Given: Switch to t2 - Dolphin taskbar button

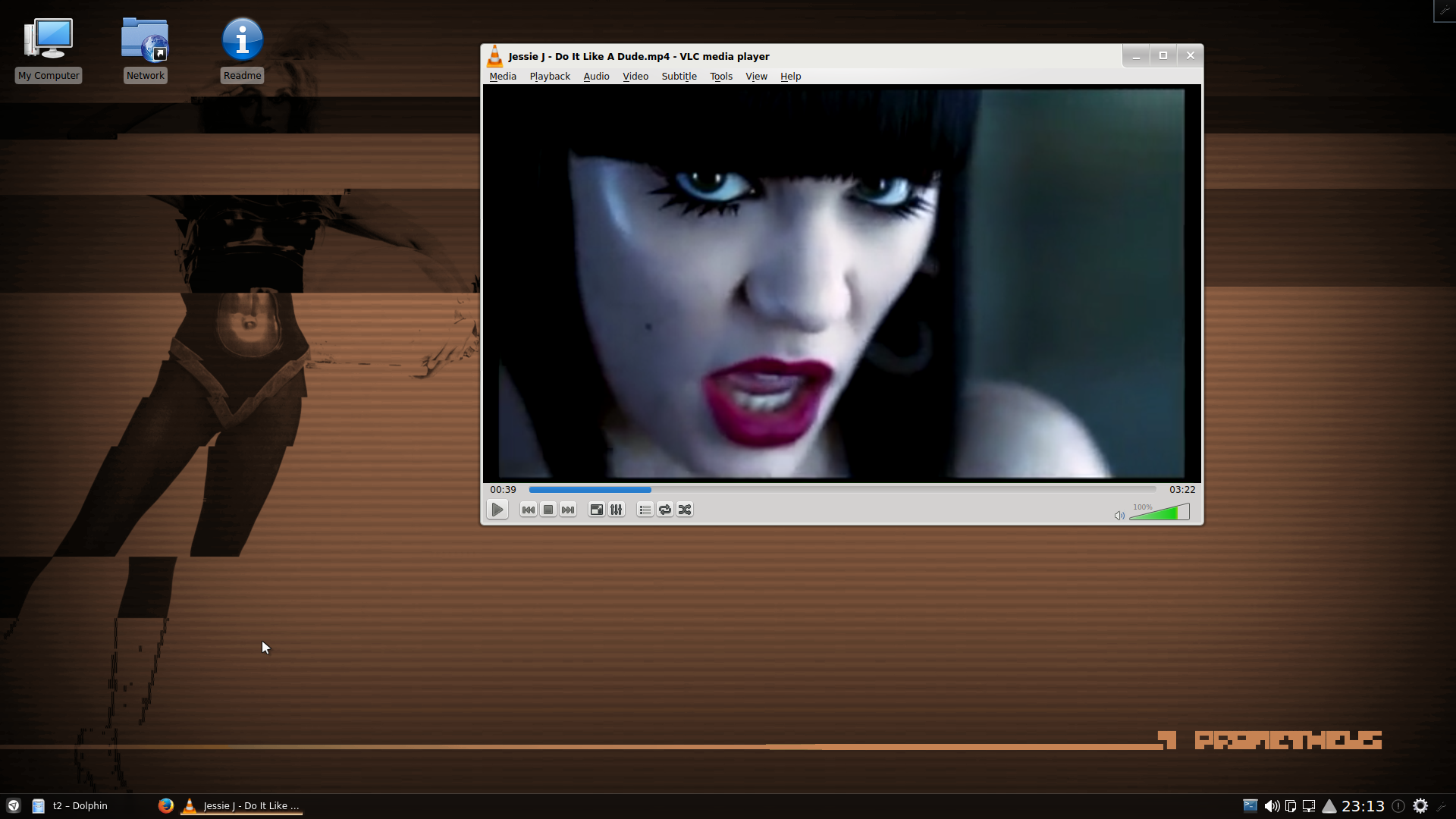Looking at the screenshot, I should (x=80, y=806).
